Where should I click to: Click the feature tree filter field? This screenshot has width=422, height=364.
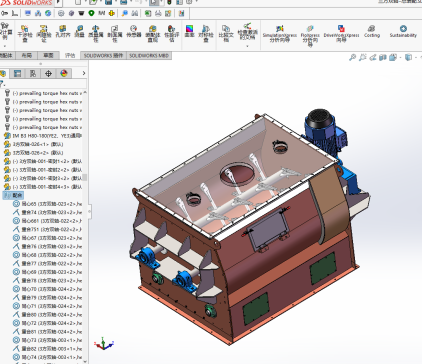(43, 84)
